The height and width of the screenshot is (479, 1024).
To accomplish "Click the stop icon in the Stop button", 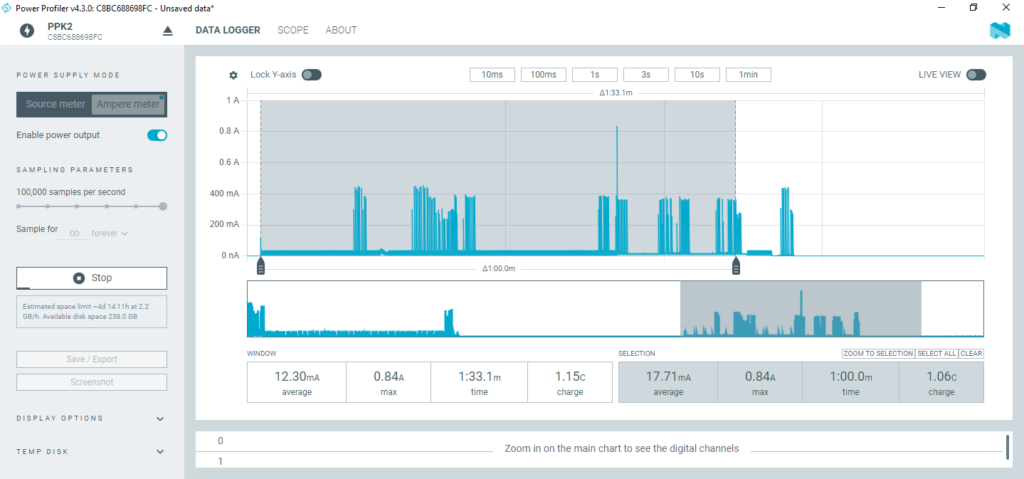I will coord(79,278).
